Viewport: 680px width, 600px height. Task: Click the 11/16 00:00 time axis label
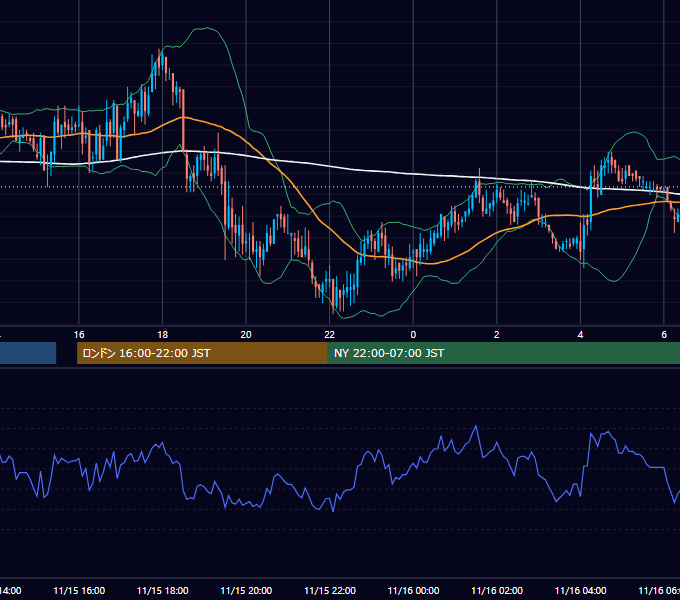413,590
